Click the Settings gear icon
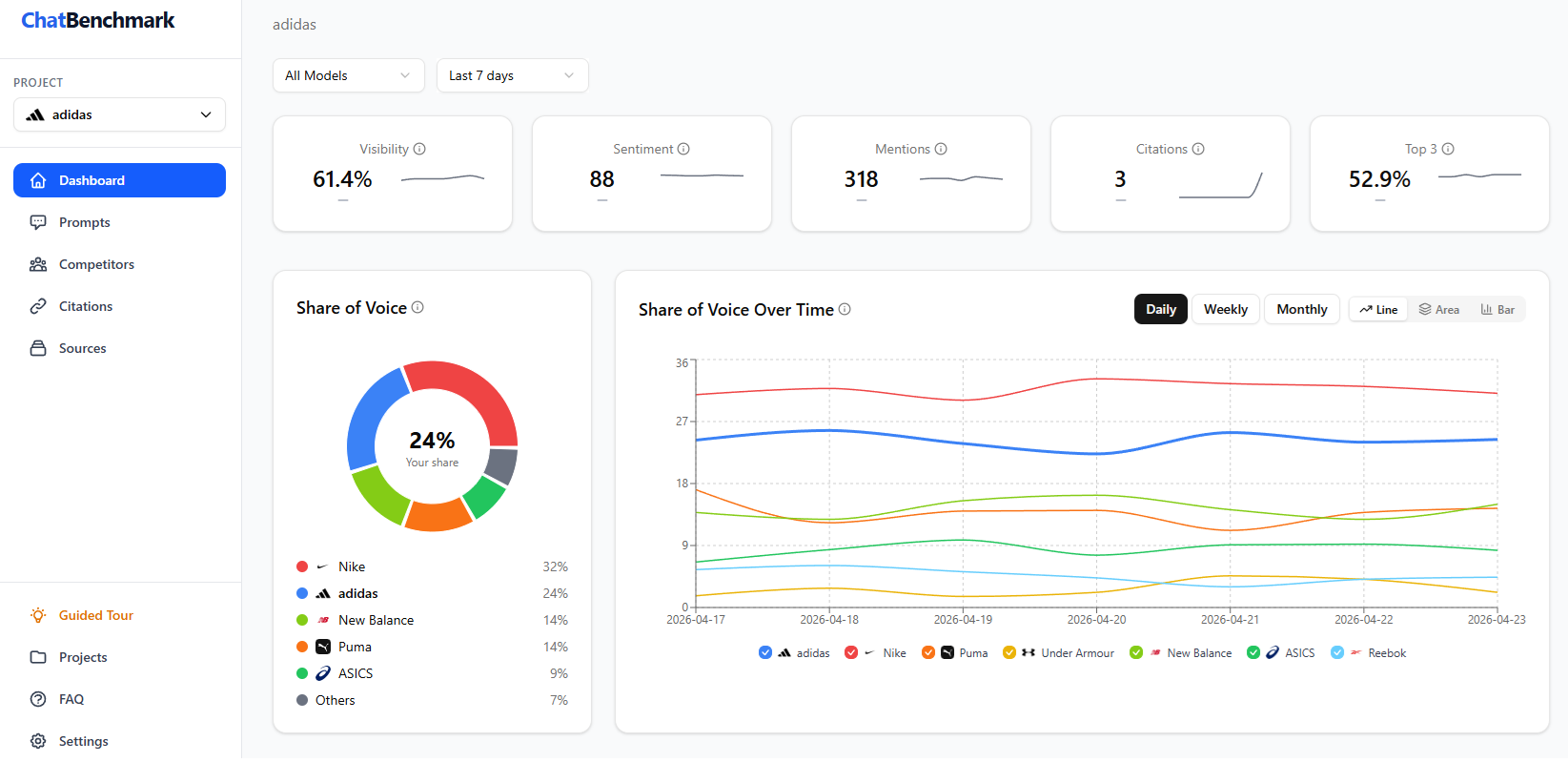 [x=38, y=741]
